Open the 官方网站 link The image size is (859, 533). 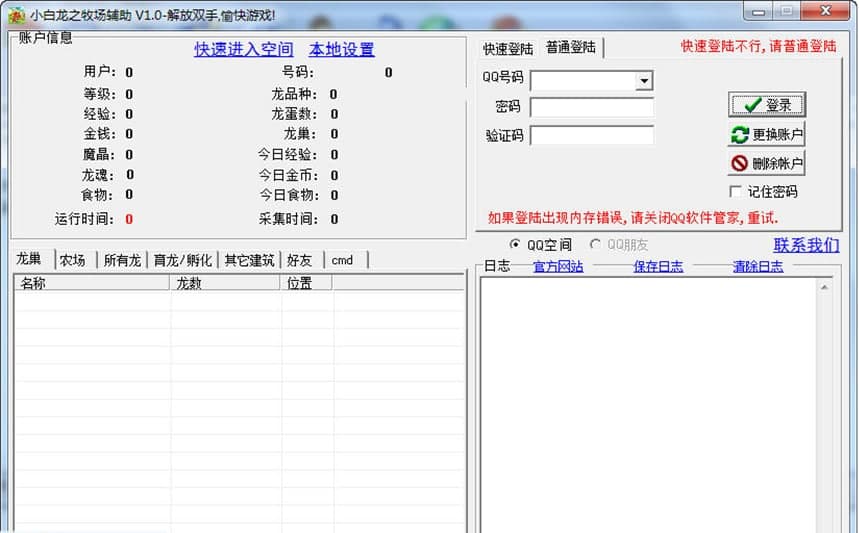tap(558, 266)
